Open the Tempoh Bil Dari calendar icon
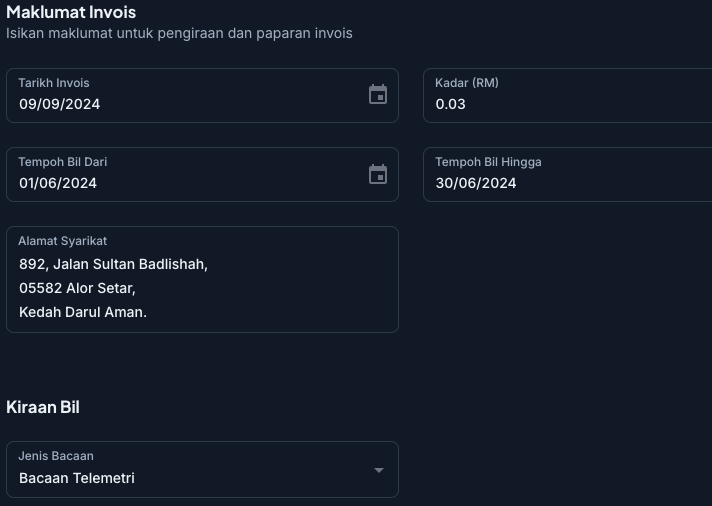This screenshot has height=506, width=712. click(x=378, y=174)
